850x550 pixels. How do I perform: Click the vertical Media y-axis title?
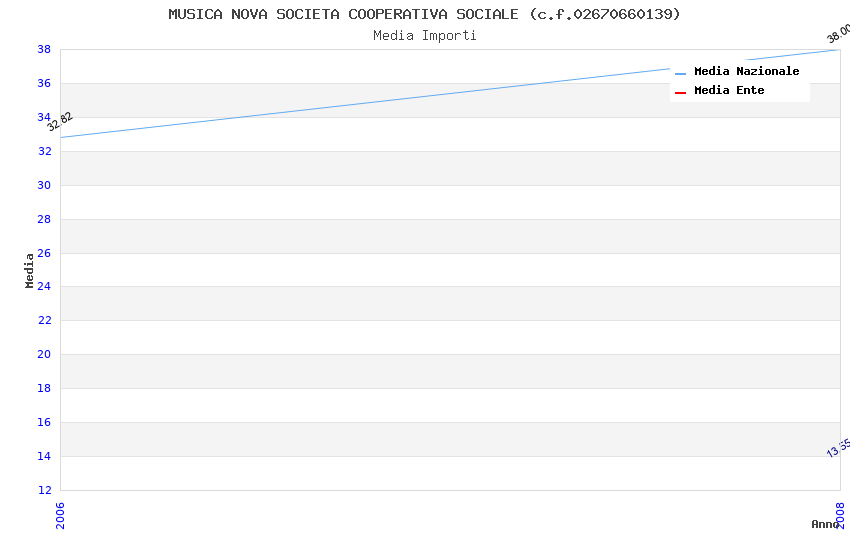point(30,270)
